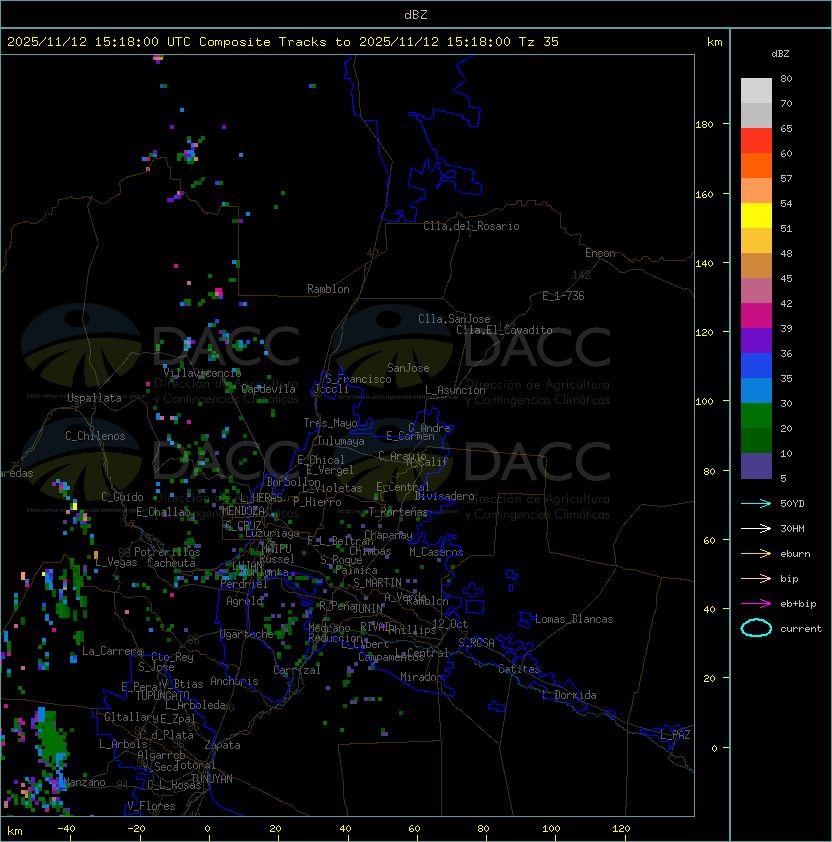
Task: Click the cyan 50YD arrow in legend
Action: (756, 504)
